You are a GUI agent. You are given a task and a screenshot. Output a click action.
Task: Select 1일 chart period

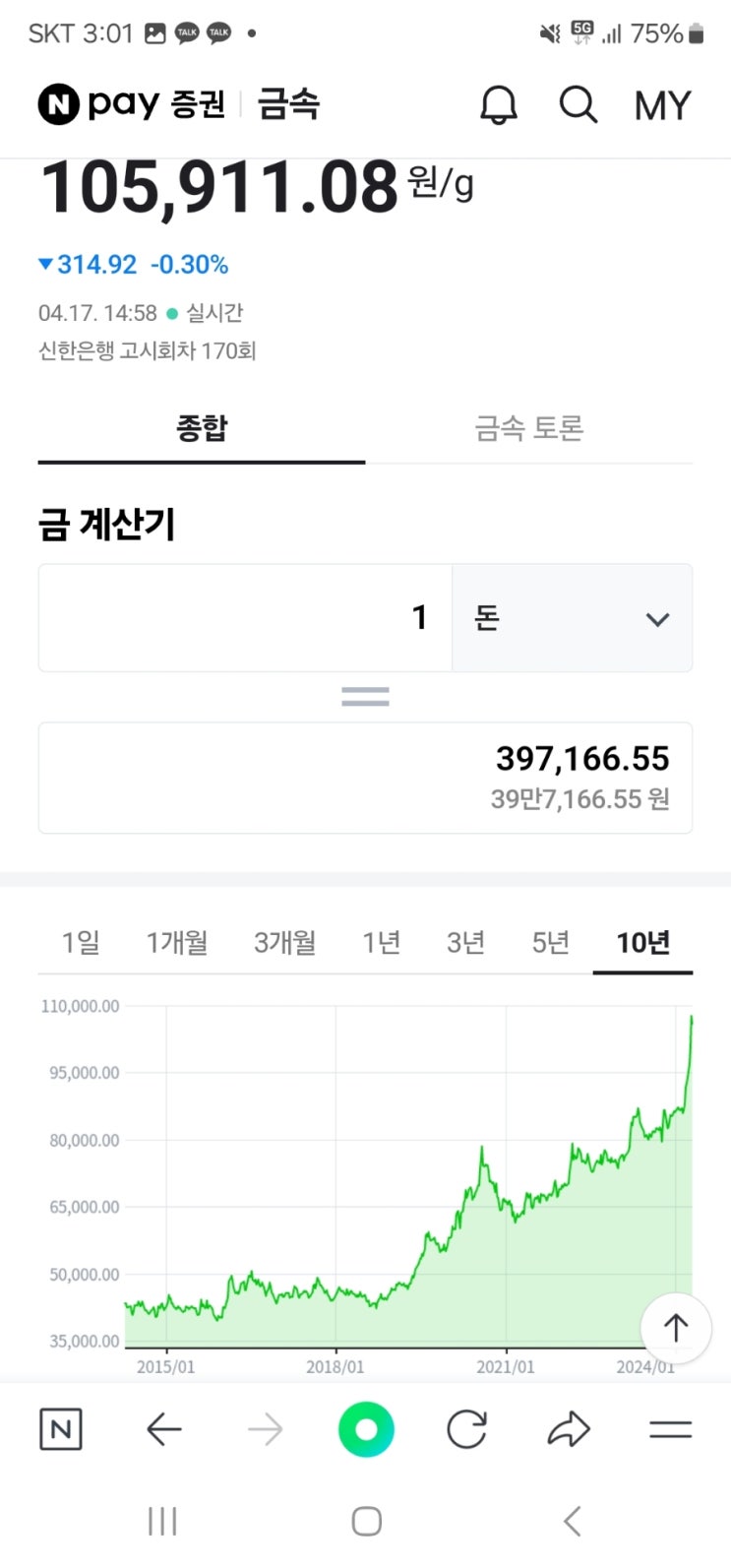coord(81,943)
